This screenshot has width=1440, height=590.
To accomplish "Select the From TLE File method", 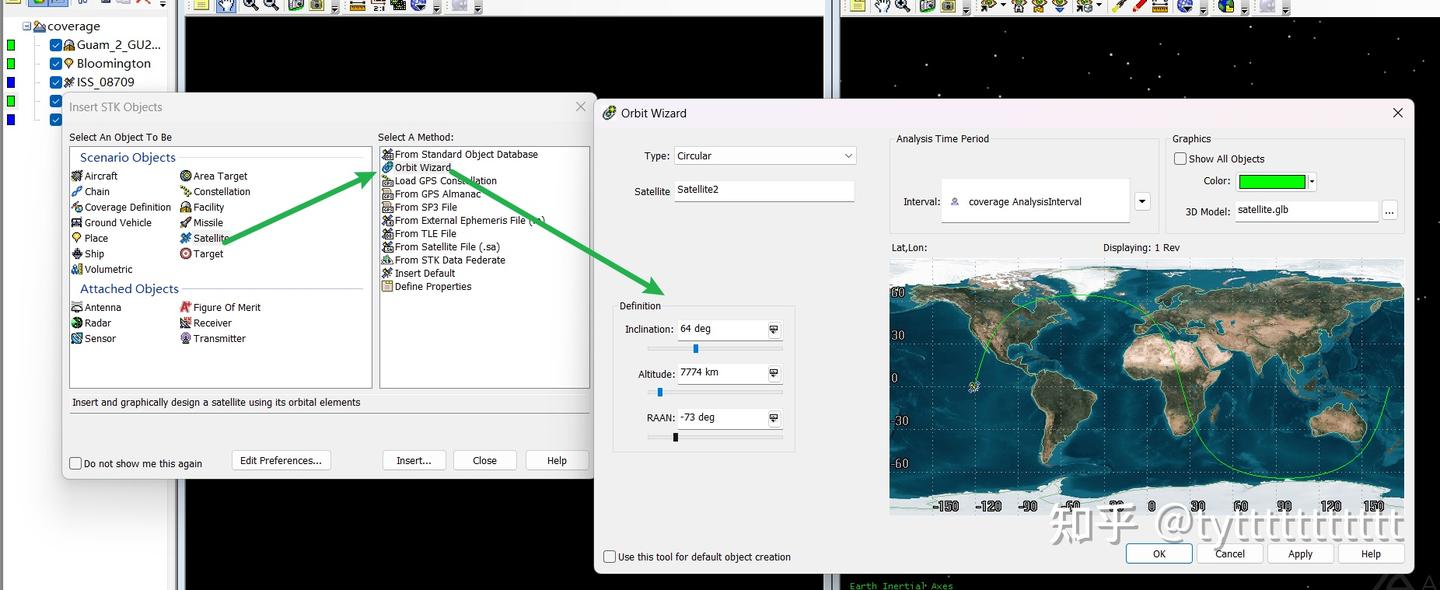I will click(x=418, y=234).
